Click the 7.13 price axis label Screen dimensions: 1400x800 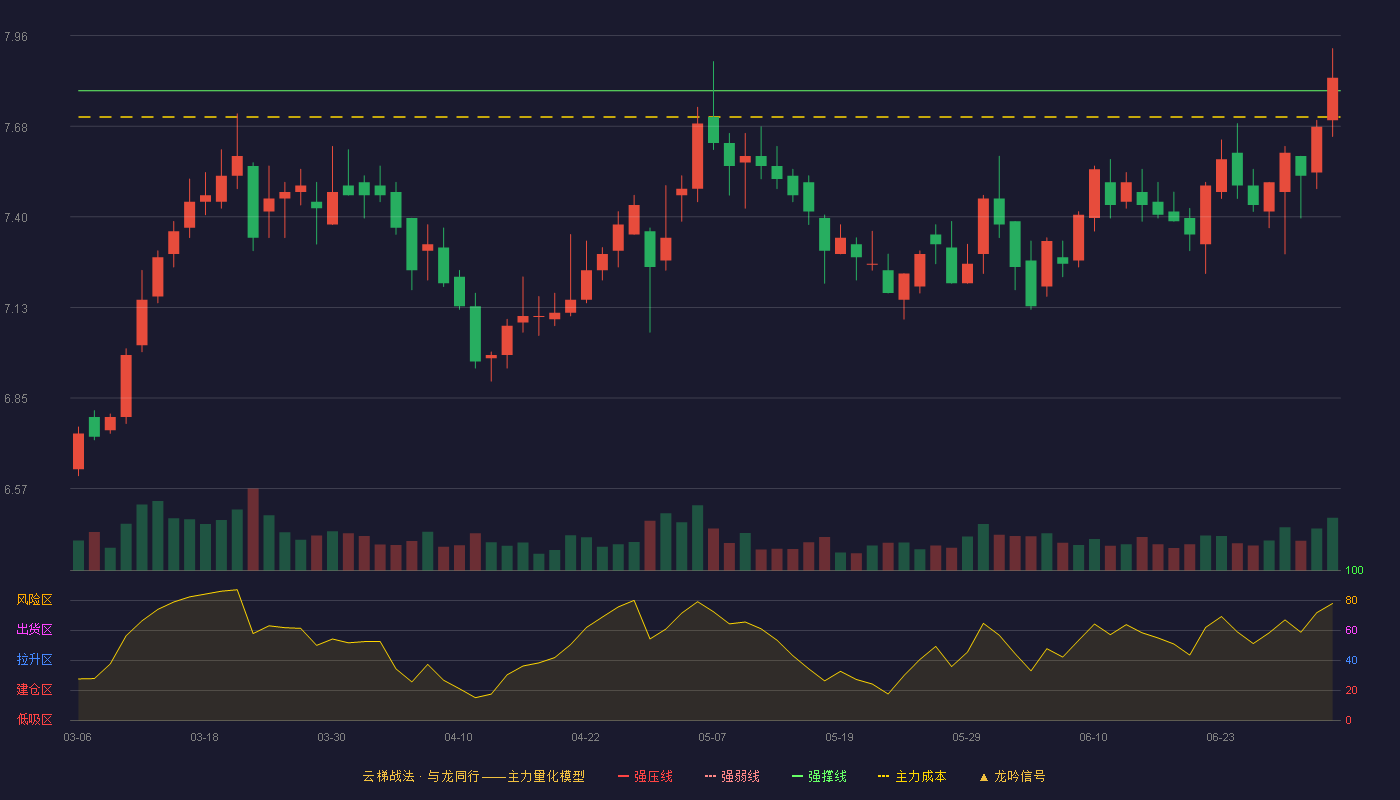click(16, 309)
